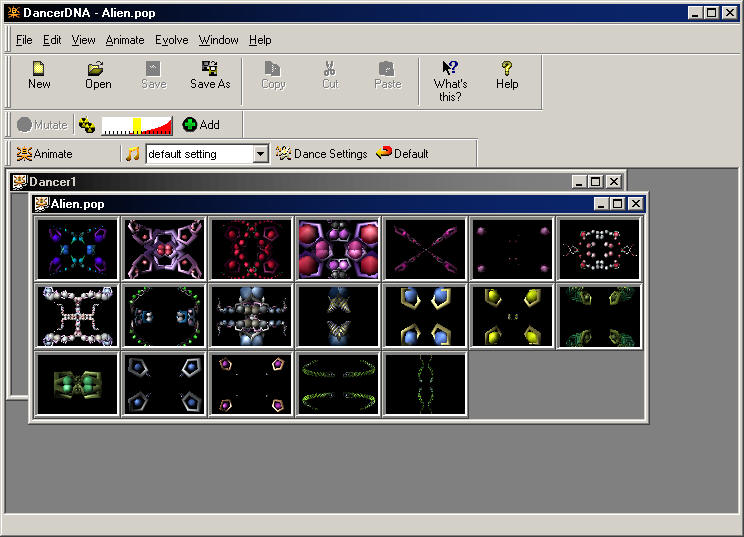The image size is (744, 537).
Task: Click the yellow radiation mutation icon
Action: pyautogui.click(x=87, y=125)
